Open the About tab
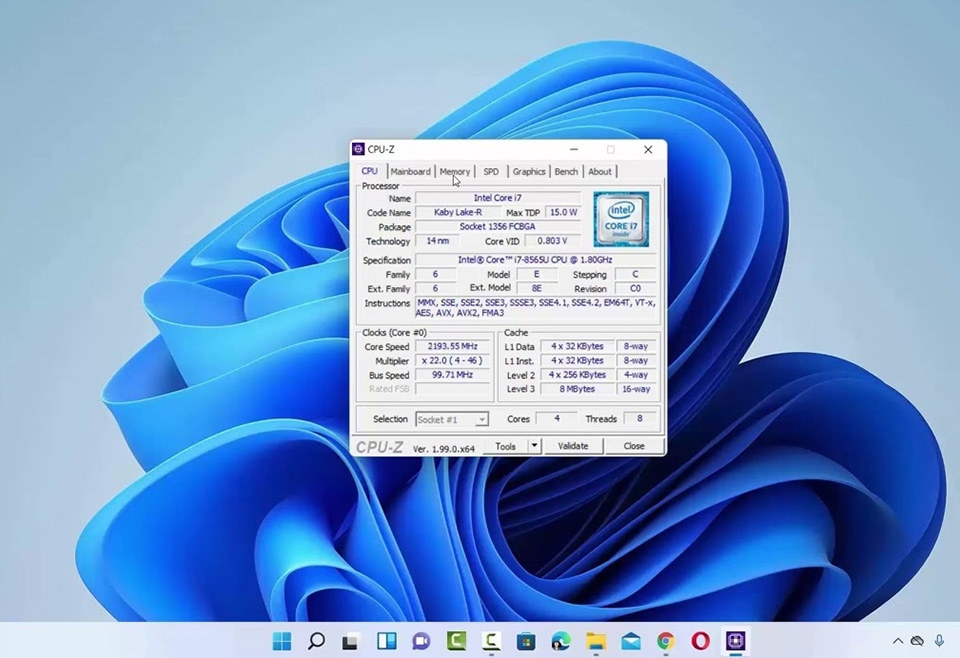Screen dimensions: 960x658 600,171
